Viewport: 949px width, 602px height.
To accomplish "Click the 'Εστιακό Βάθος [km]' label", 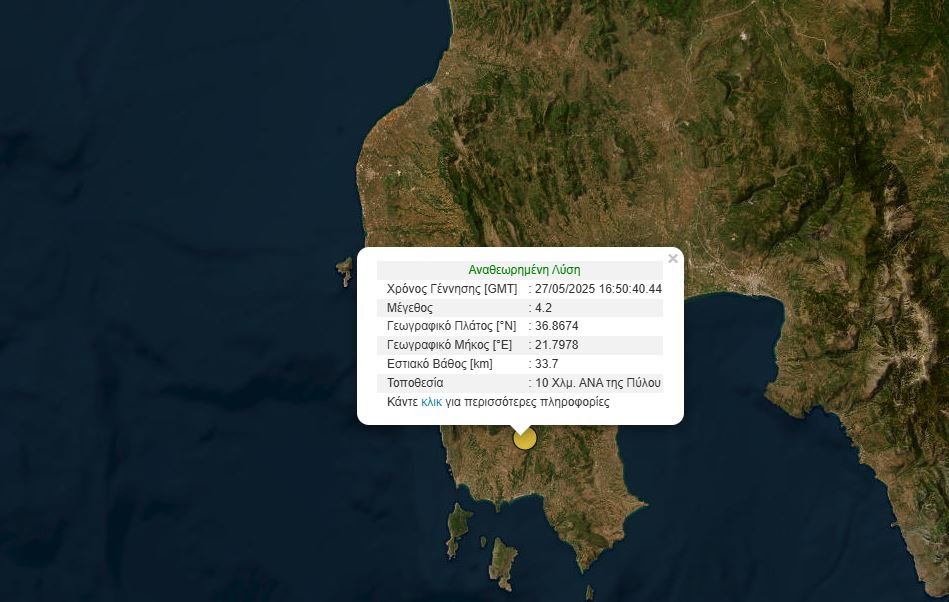I will point(439,364).
